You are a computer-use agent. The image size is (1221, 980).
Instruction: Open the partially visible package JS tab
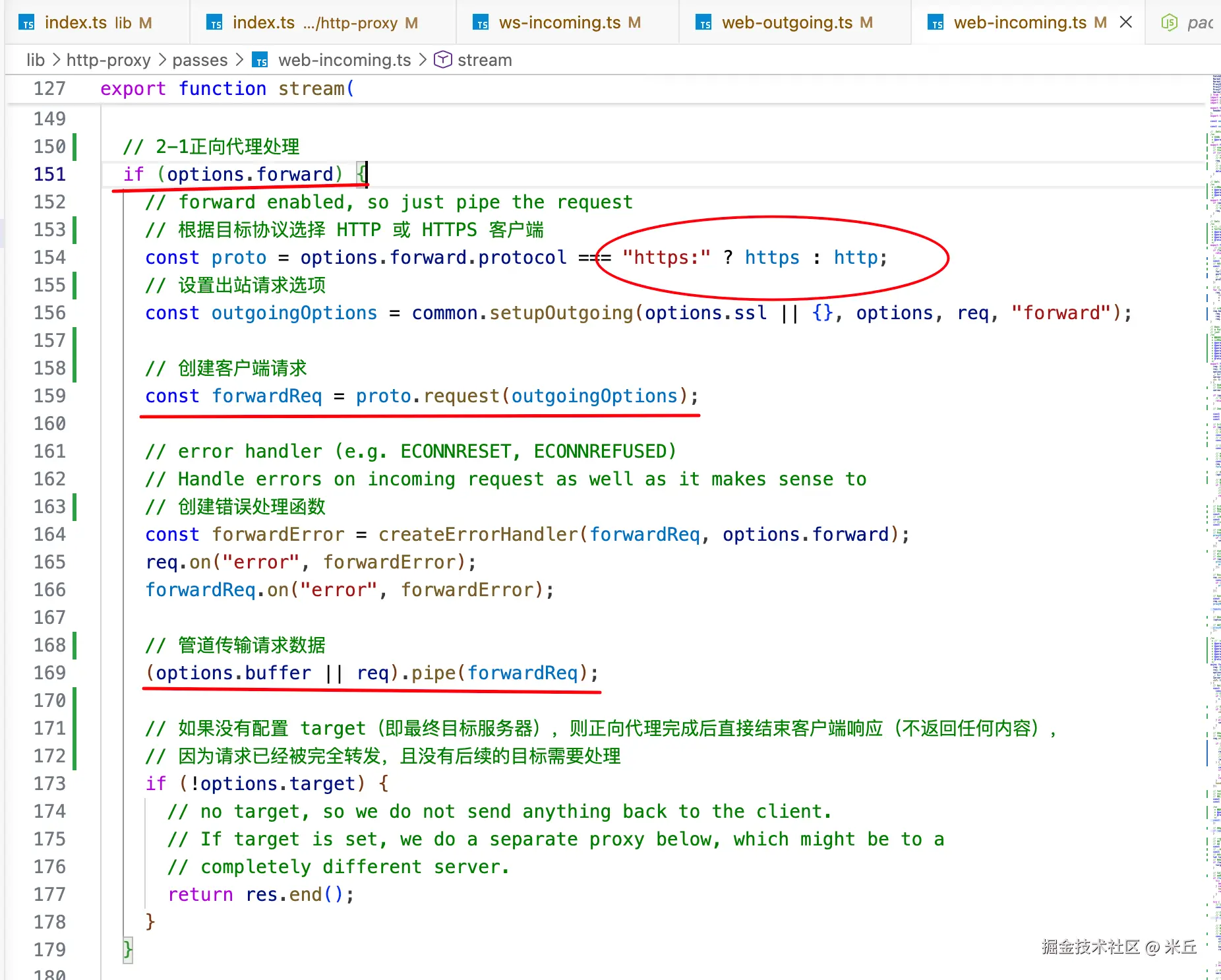(1185, 22)
